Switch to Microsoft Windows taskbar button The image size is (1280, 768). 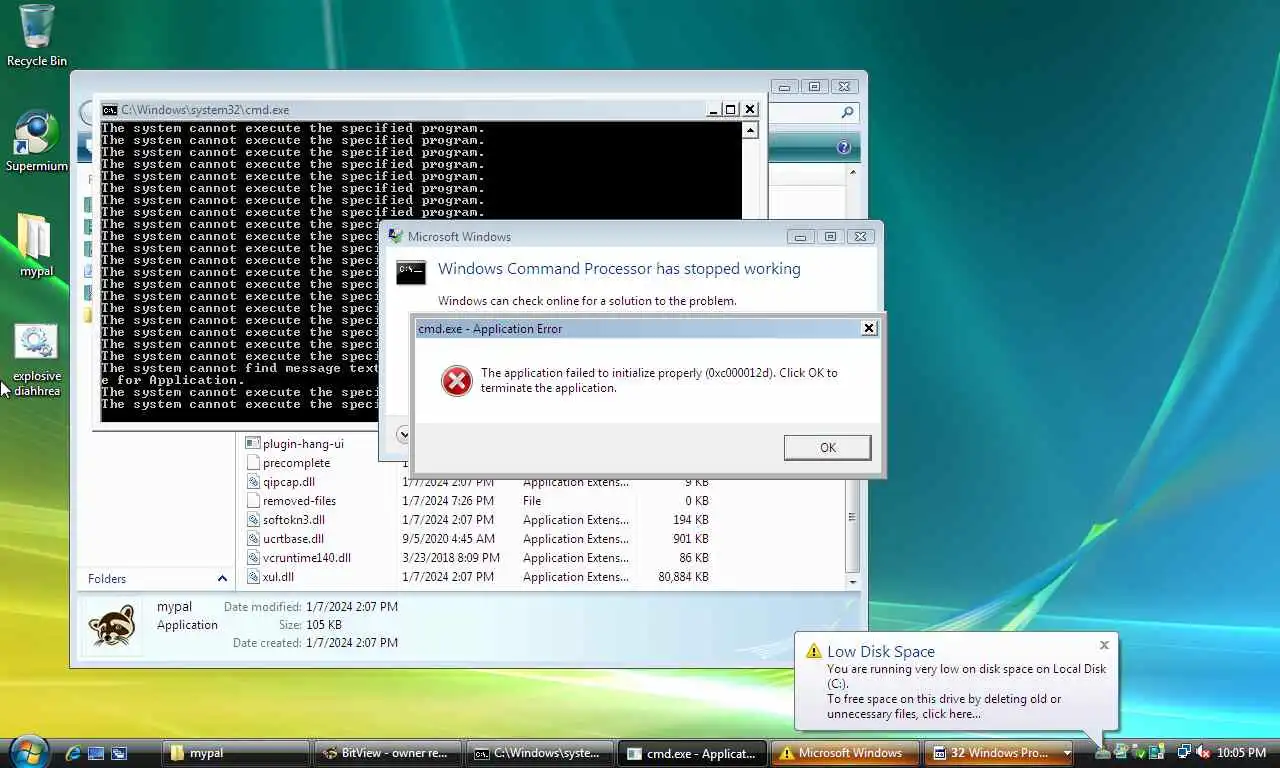coord(846,753)
